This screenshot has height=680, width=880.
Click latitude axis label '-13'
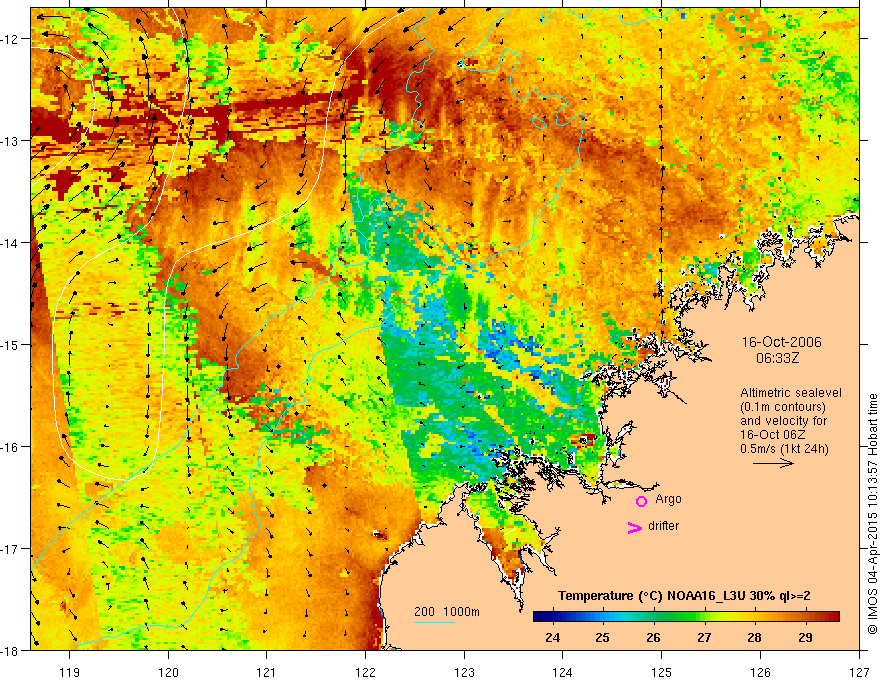pos(11,141)
